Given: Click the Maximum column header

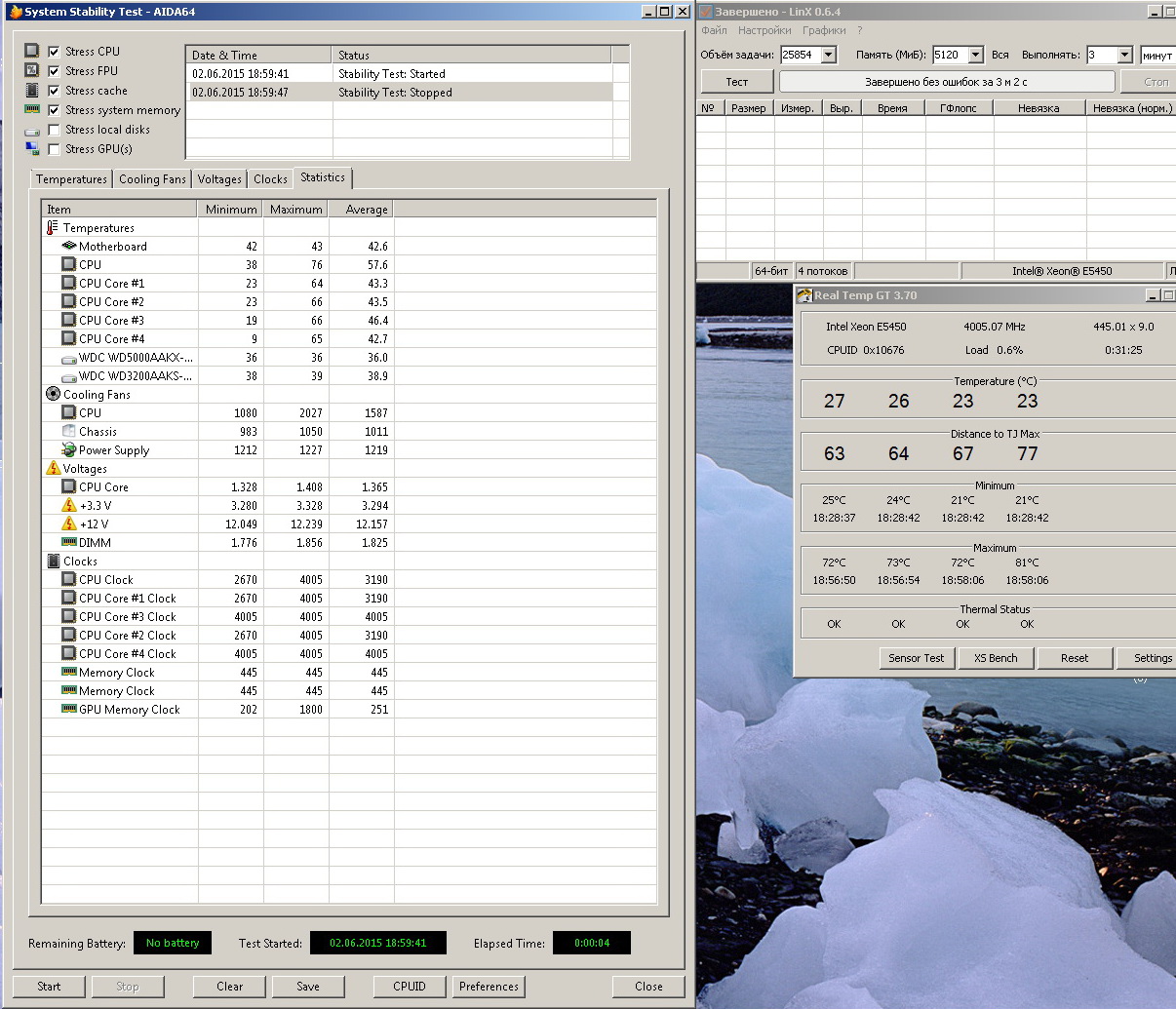Looking at the screenshot, I should (x=296, y=209).
